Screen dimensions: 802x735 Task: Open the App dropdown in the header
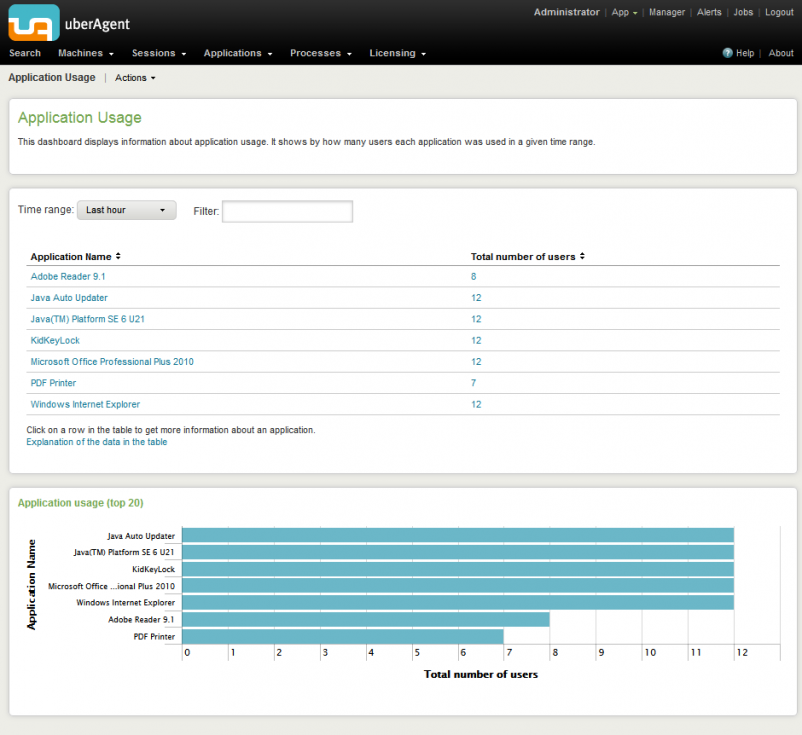pos(623,12)
